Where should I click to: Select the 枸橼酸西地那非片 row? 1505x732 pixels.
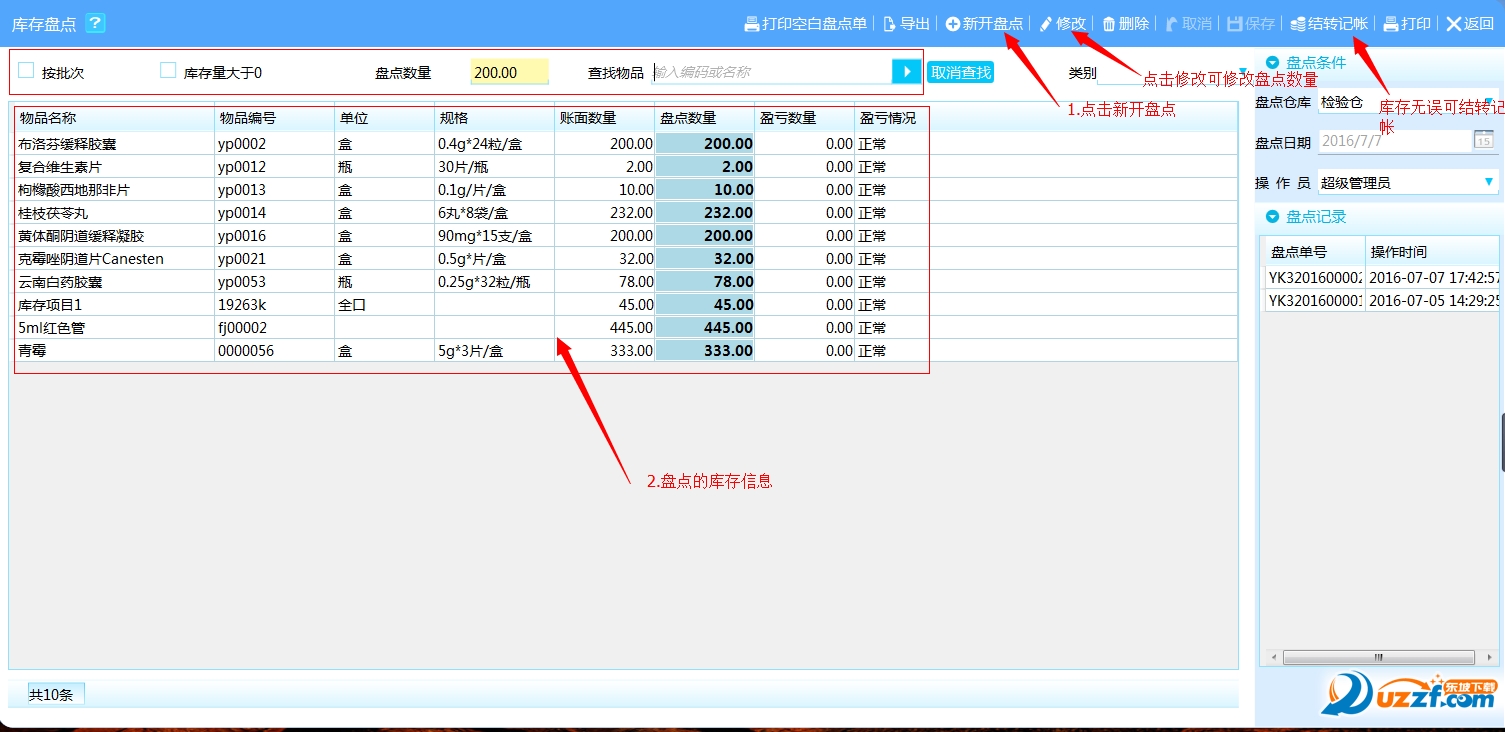[625, 190]
